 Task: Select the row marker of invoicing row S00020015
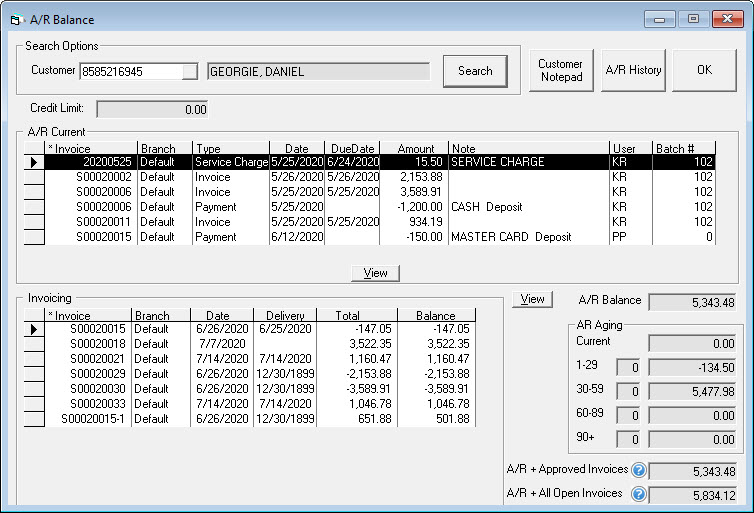(x=34, y=329)
